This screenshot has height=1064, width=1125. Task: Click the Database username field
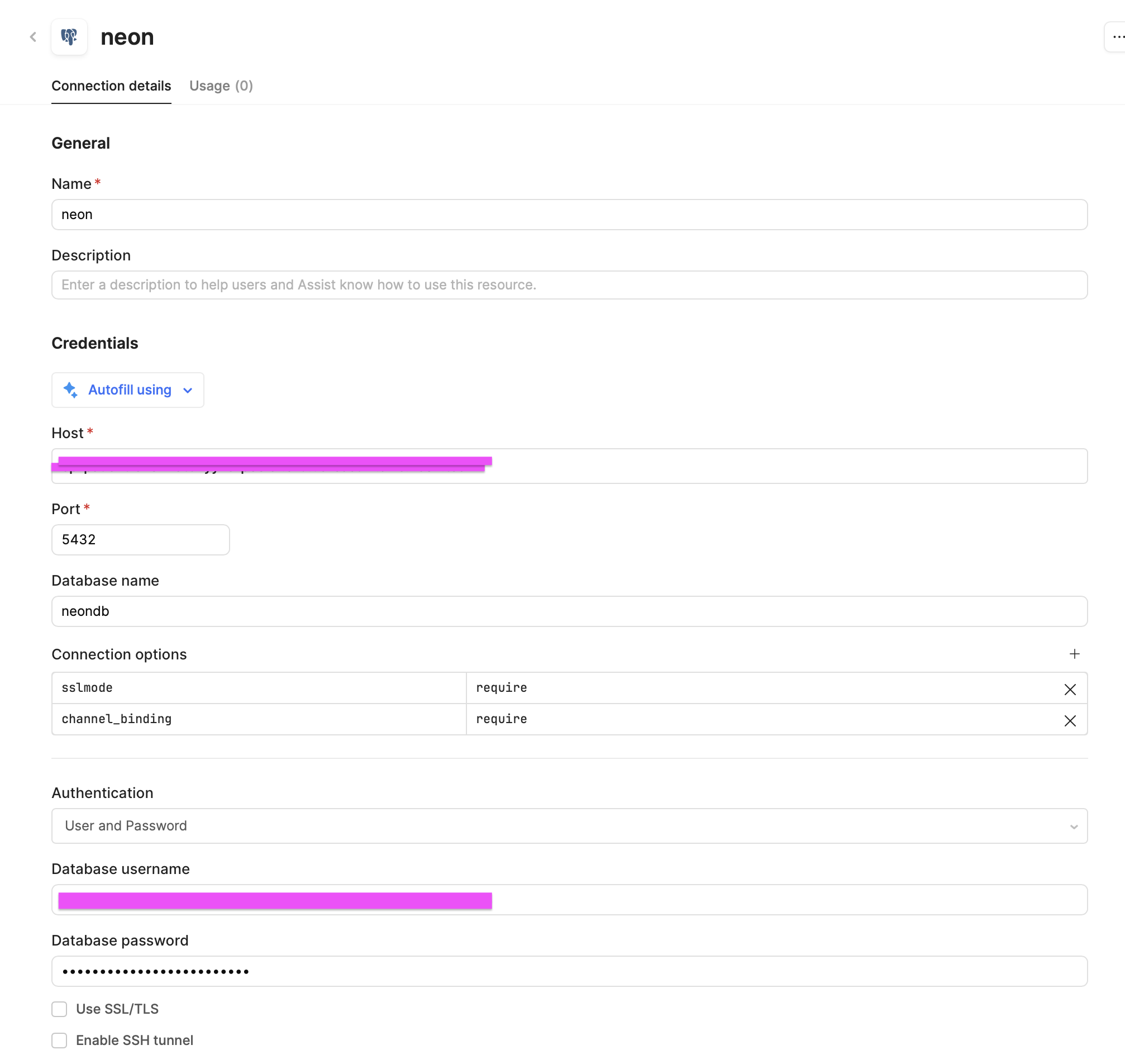(x=569, y=901)
